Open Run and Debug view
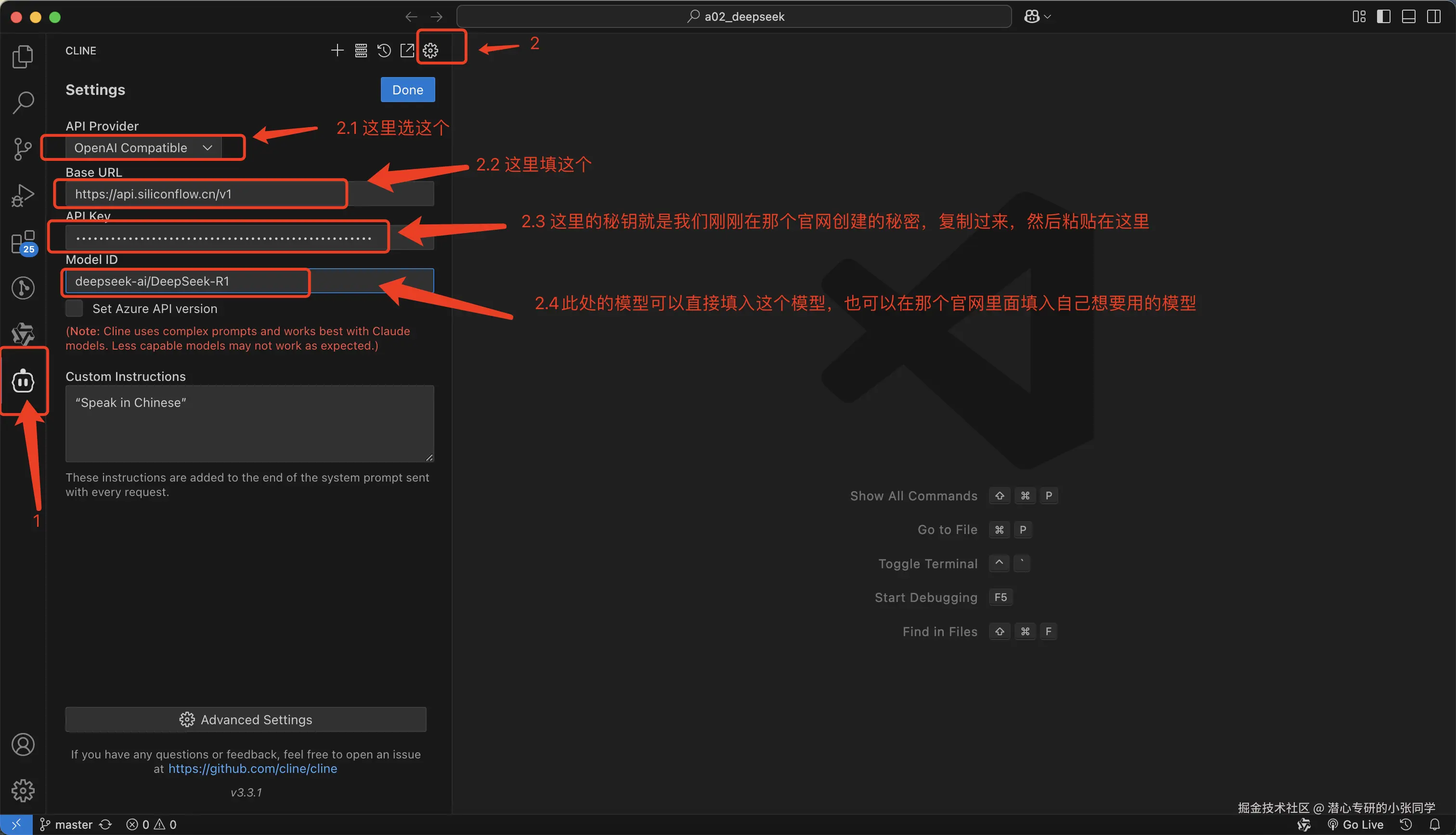The width and height of the screenshot is (1456, 835). (23, 196)
